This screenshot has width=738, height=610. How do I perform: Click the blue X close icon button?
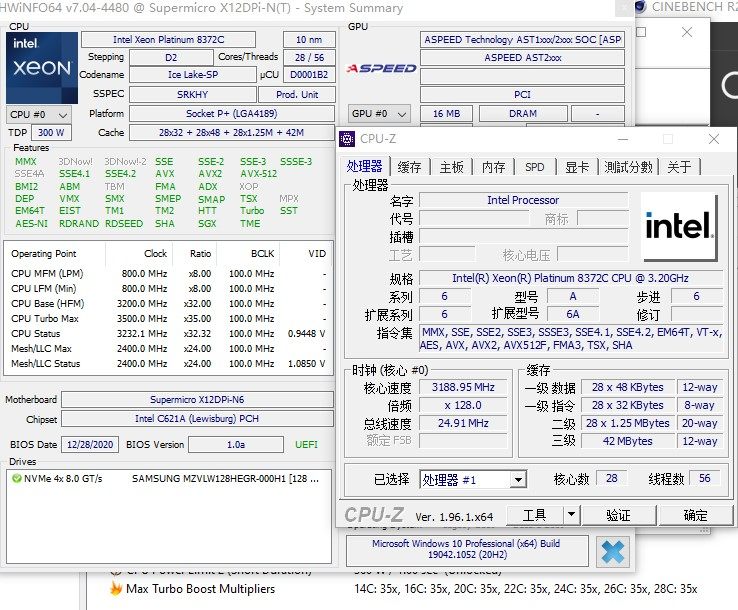click(x=612, y=552)
